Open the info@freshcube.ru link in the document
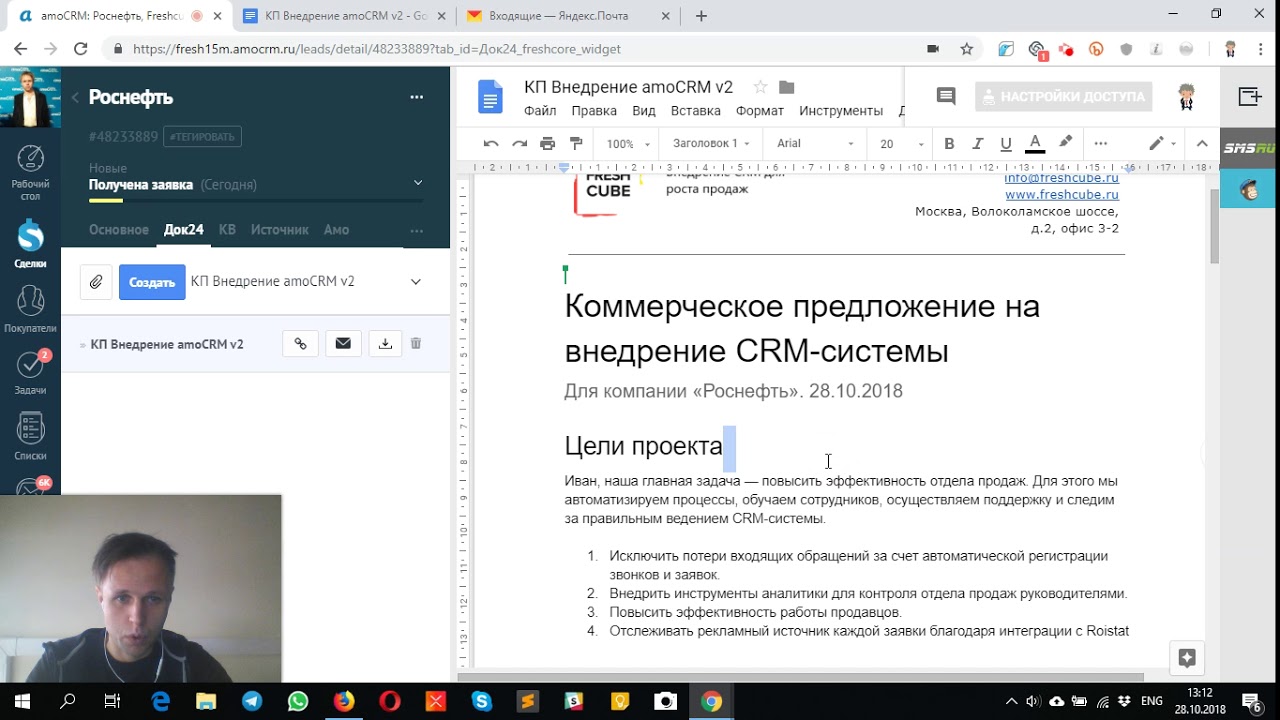Image resolution: width=1280 pixels, height=720 pixels. click(1061, 178)
